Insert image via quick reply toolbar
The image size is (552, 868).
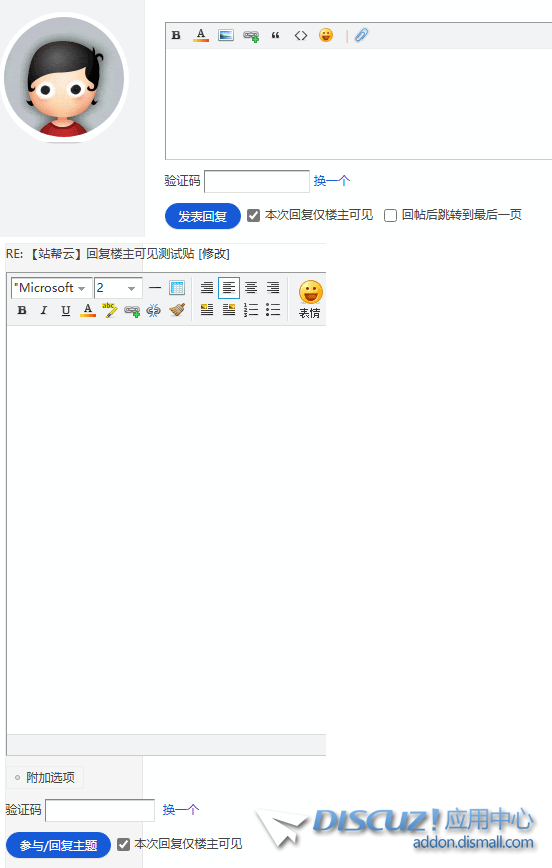226,35
